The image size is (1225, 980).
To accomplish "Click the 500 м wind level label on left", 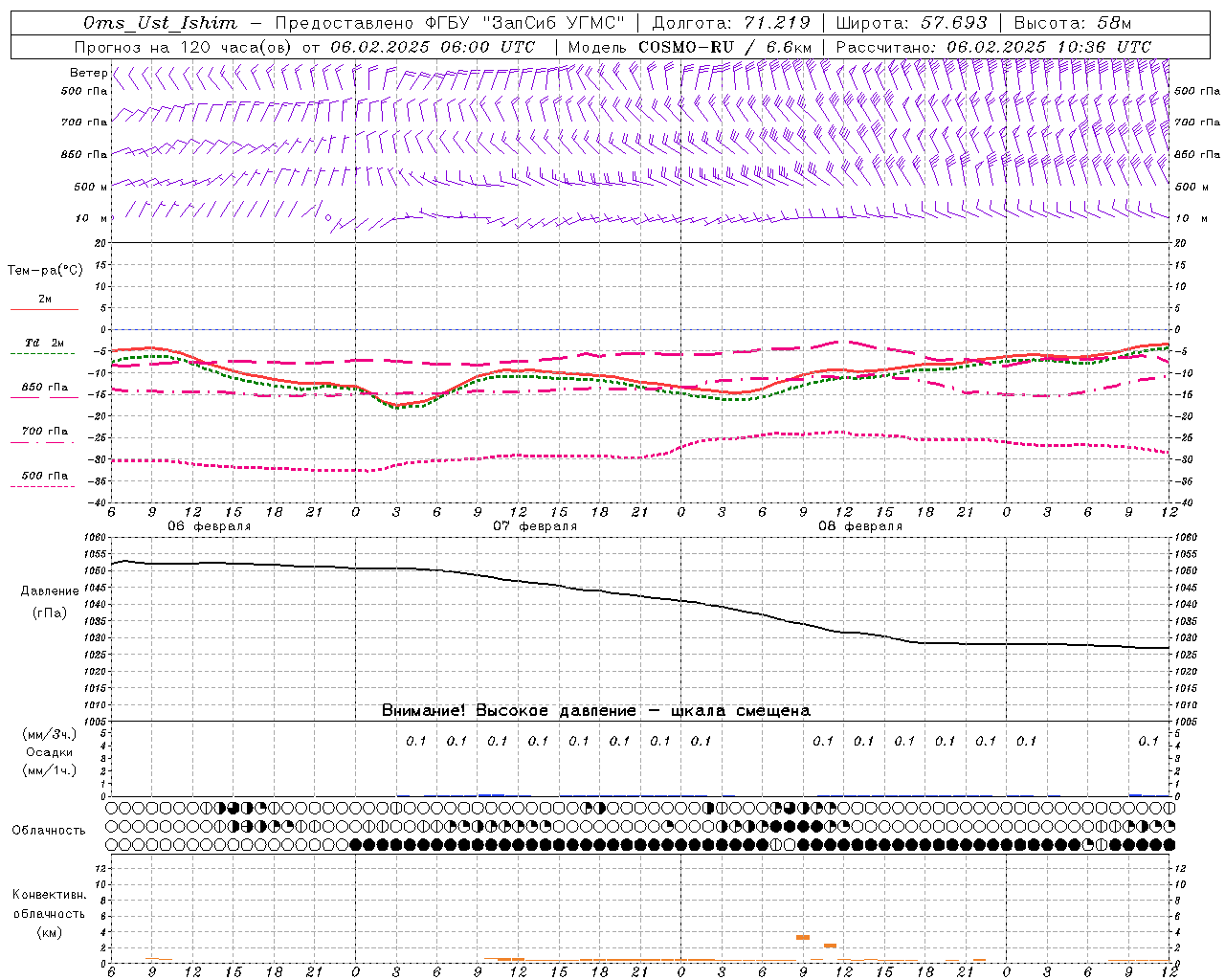I will coord(91,187).
